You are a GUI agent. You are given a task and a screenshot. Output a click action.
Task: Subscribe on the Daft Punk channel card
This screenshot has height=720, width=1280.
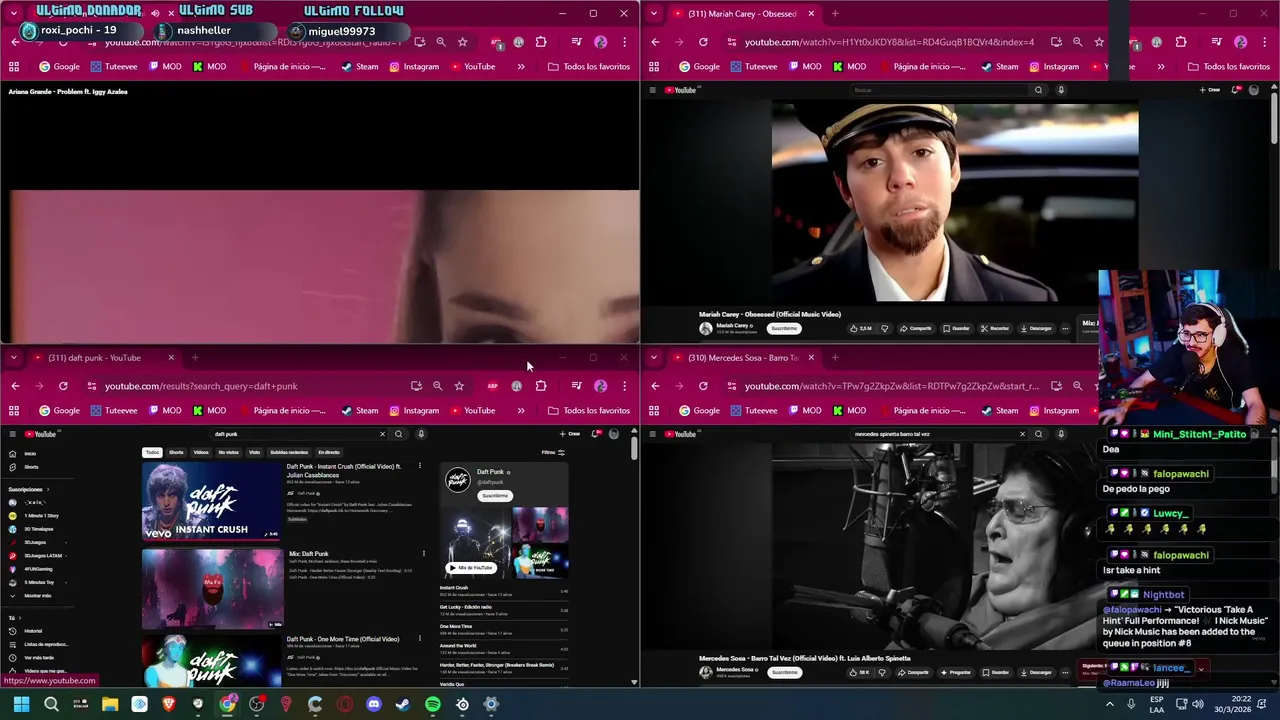pos(495,496)
